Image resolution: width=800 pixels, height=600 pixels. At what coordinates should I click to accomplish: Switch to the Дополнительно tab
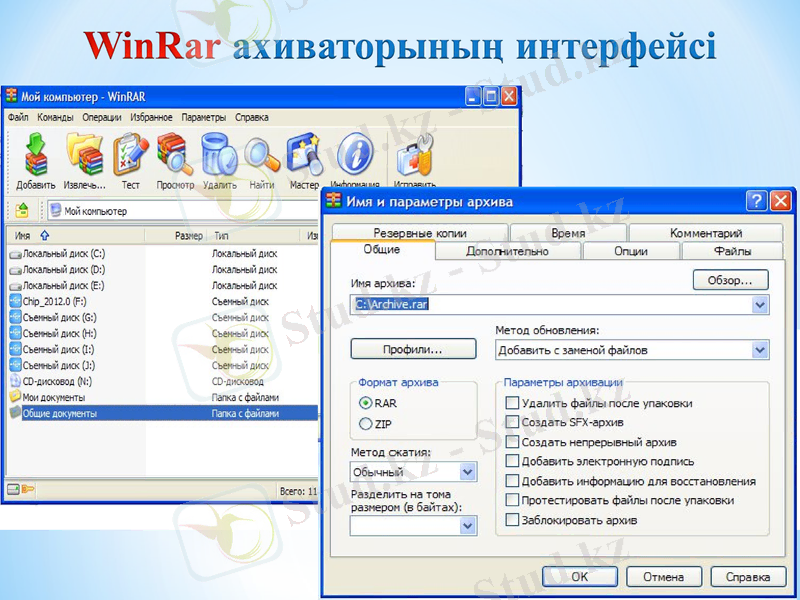pyautogui.click(x=506, y=251)
